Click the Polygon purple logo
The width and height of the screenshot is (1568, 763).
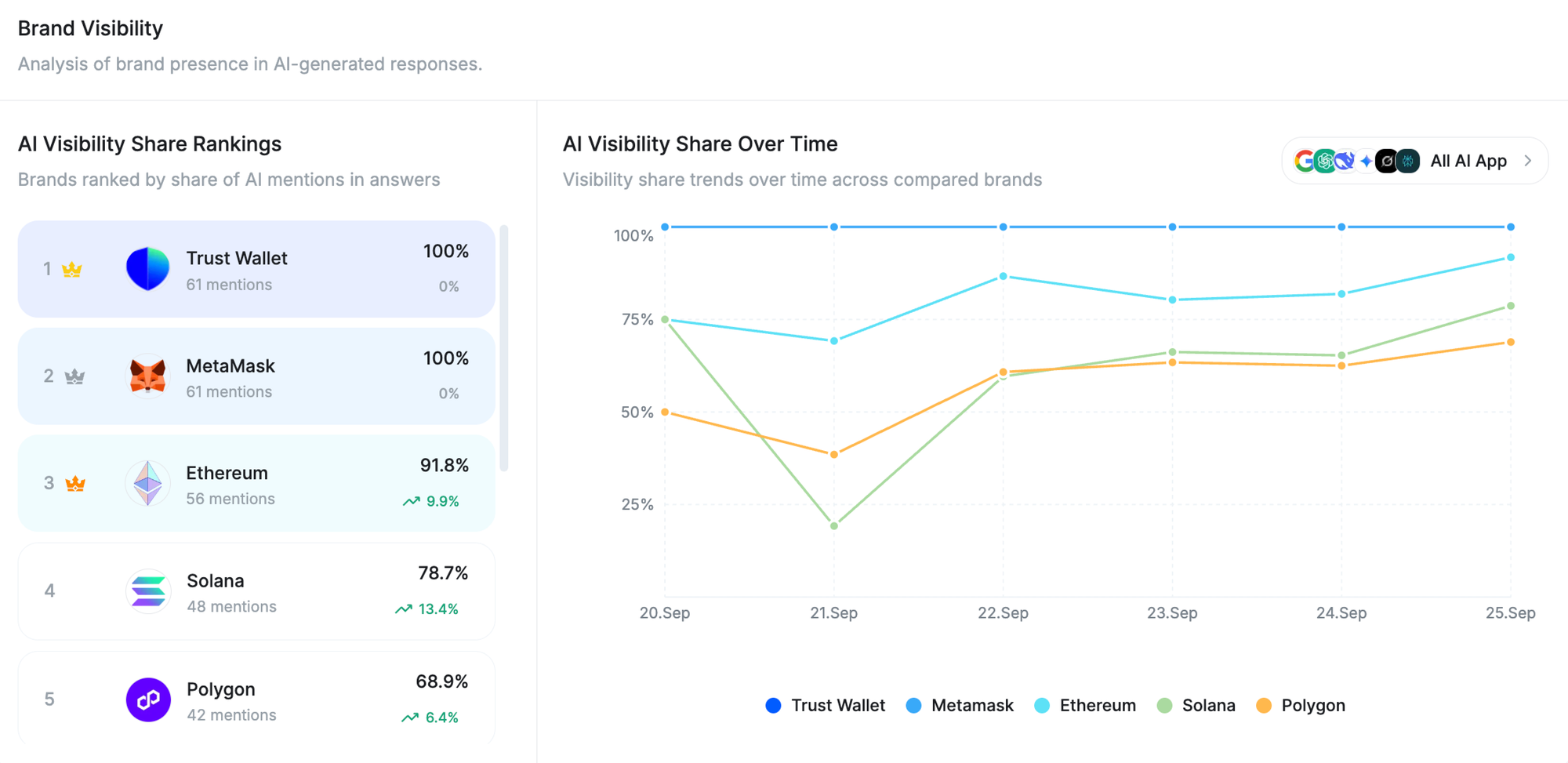click(148, 699)
